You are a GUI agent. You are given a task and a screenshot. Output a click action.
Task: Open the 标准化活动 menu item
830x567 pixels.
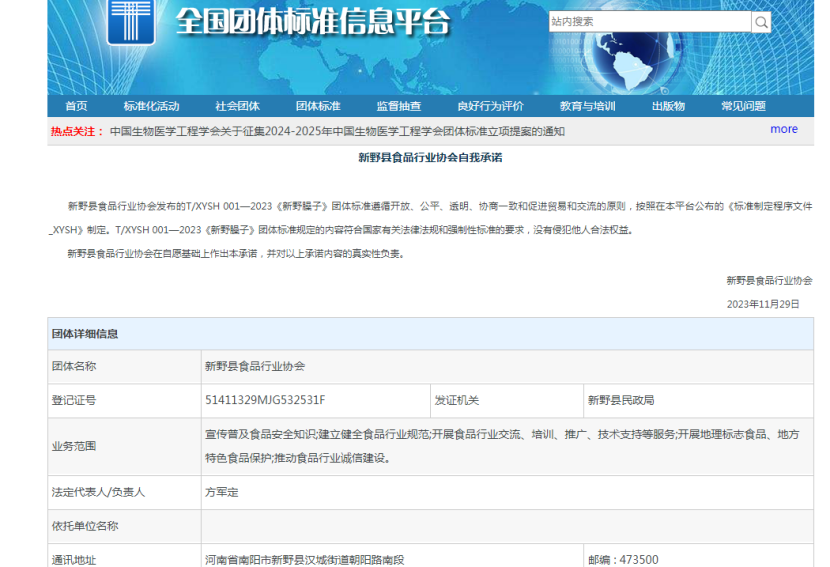point(151,106)
